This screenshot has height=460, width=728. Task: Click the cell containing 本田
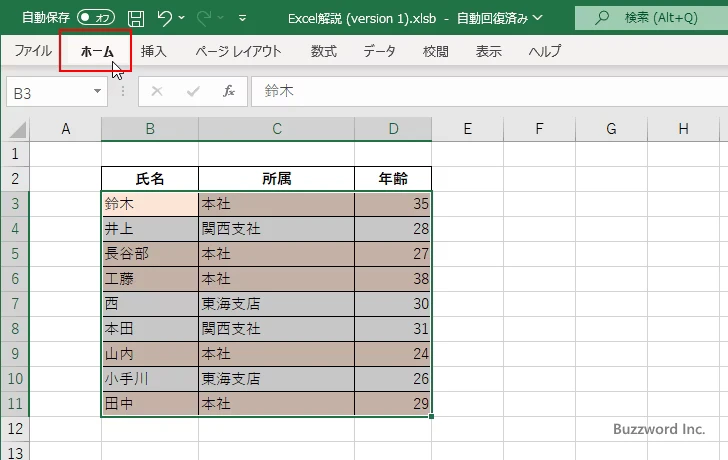[150, 329]
